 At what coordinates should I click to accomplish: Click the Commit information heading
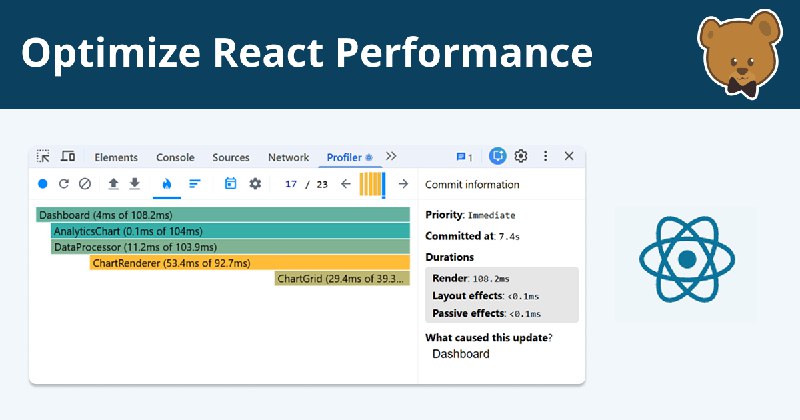[472, 185]
